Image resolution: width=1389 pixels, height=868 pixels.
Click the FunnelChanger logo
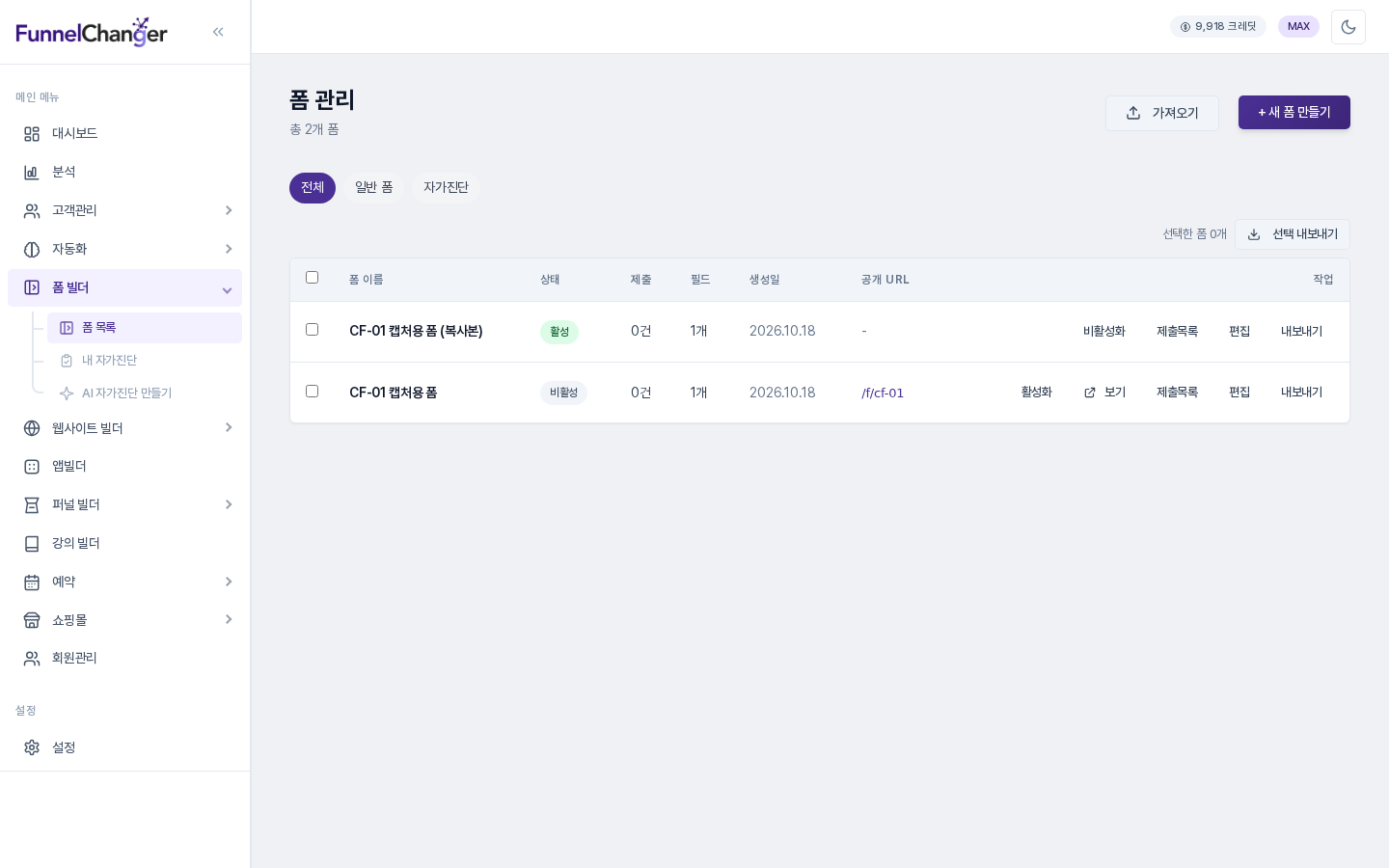pyautogui.click(x=92, y=33)
